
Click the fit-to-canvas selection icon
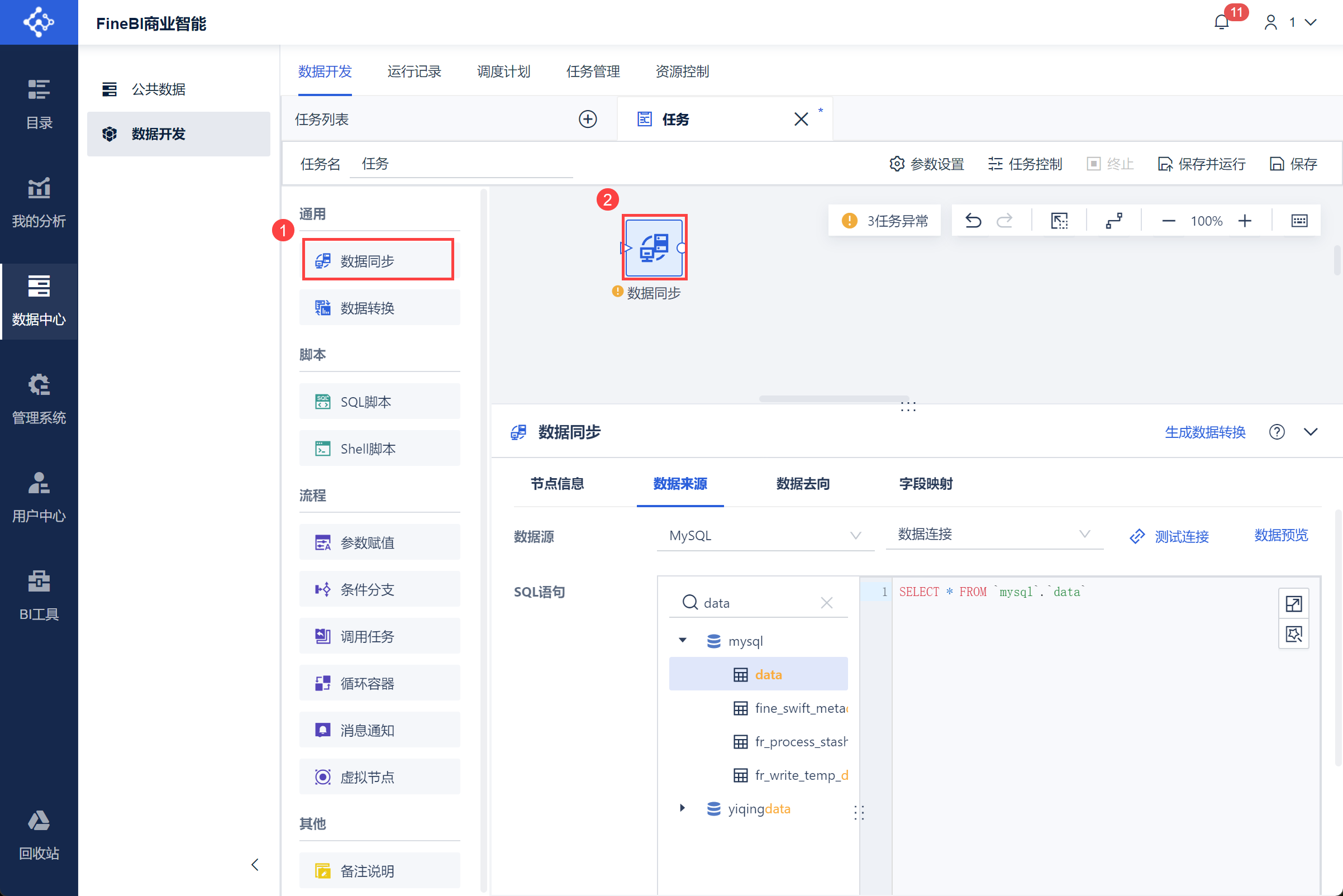click(1059, 221)
